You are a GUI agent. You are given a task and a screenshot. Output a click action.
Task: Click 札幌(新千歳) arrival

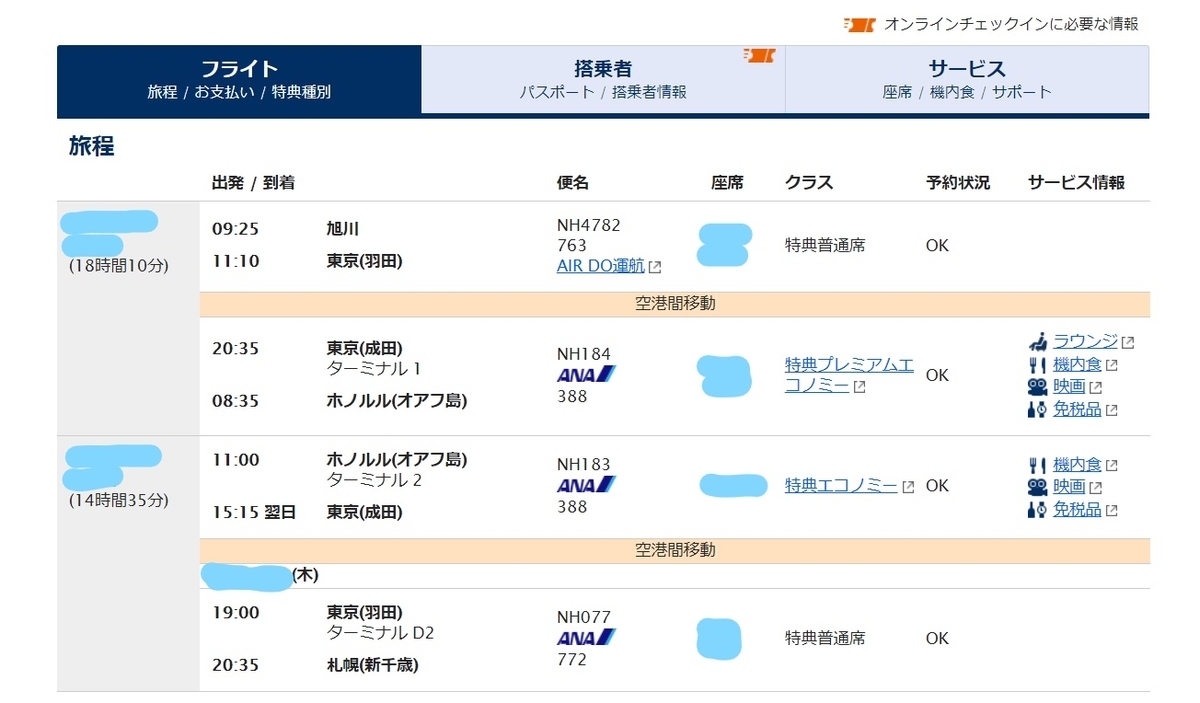[x=373, y=665]
